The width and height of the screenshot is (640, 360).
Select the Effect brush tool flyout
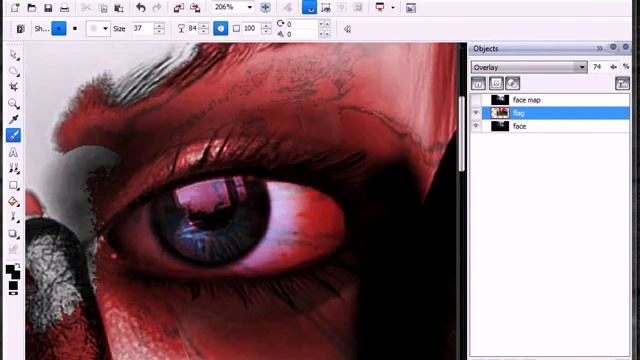coord(13,218)
